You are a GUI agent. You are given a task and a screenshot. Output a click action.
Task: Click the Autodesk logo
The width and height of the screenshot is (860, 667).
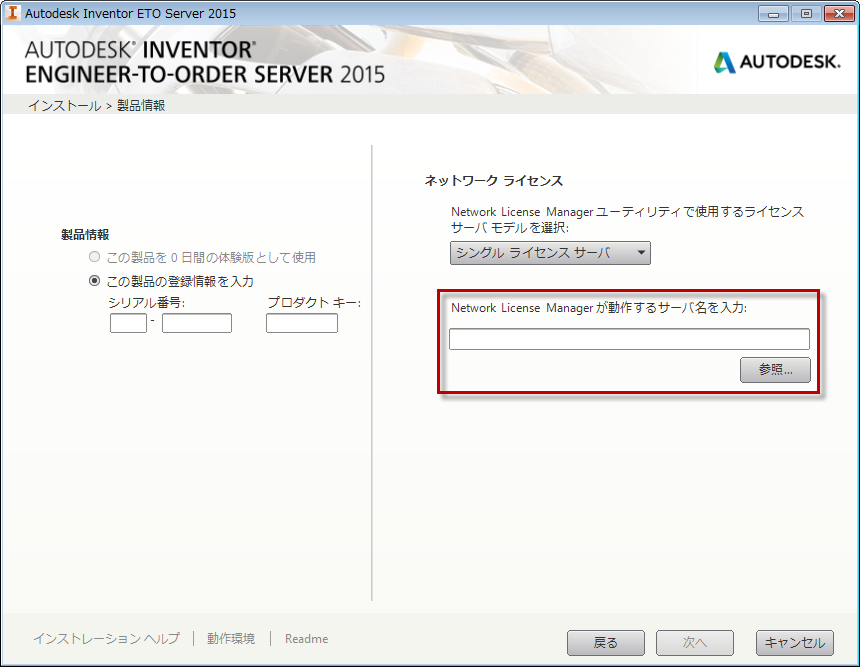point(777,62)
